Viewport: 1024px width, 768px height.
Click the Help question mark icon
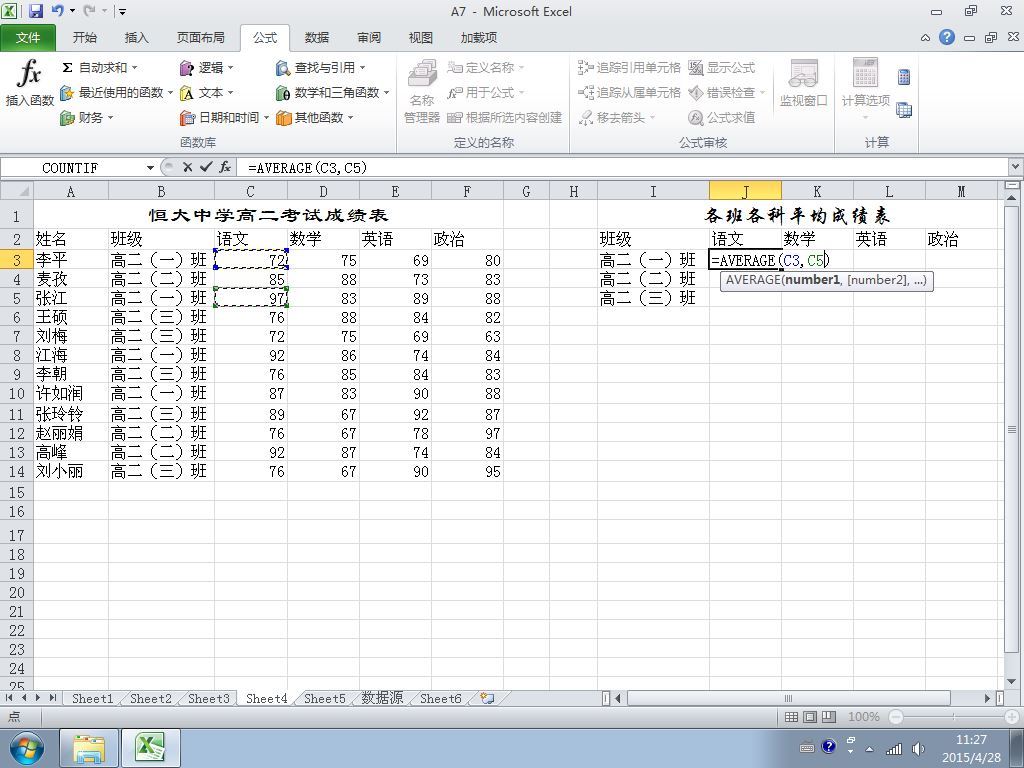coord(947,37)
